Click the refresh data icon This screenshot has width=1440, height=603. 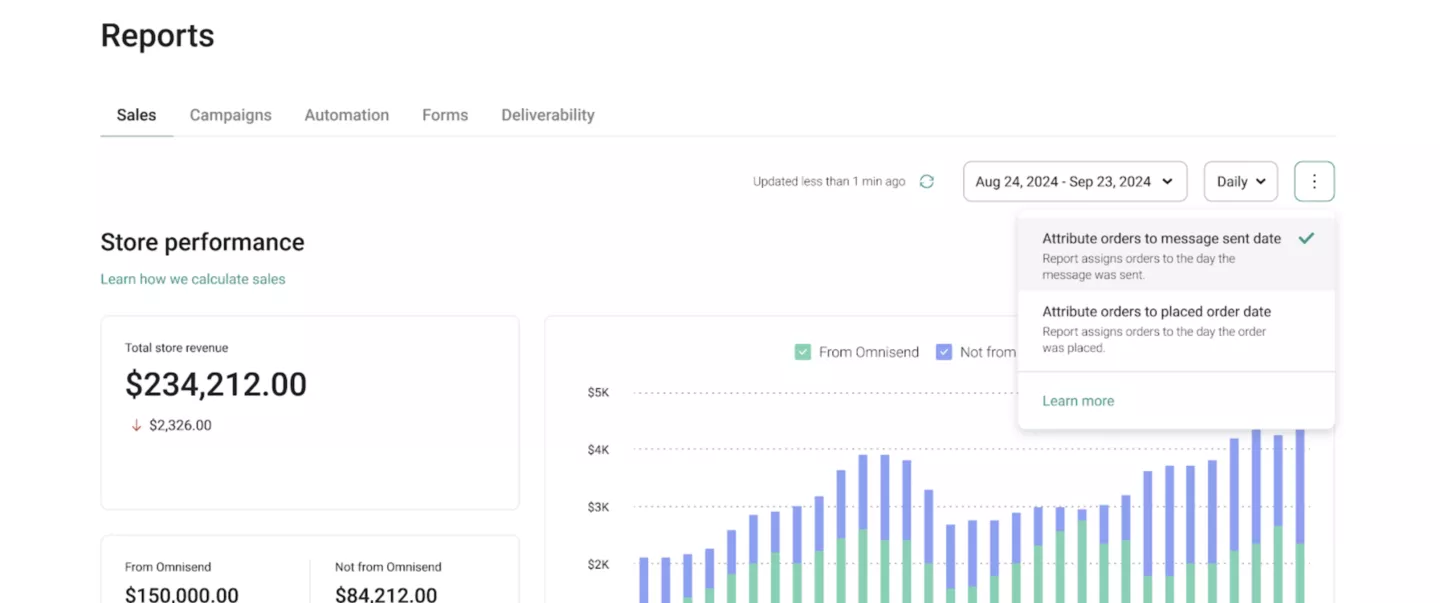[x=927, y=182]
